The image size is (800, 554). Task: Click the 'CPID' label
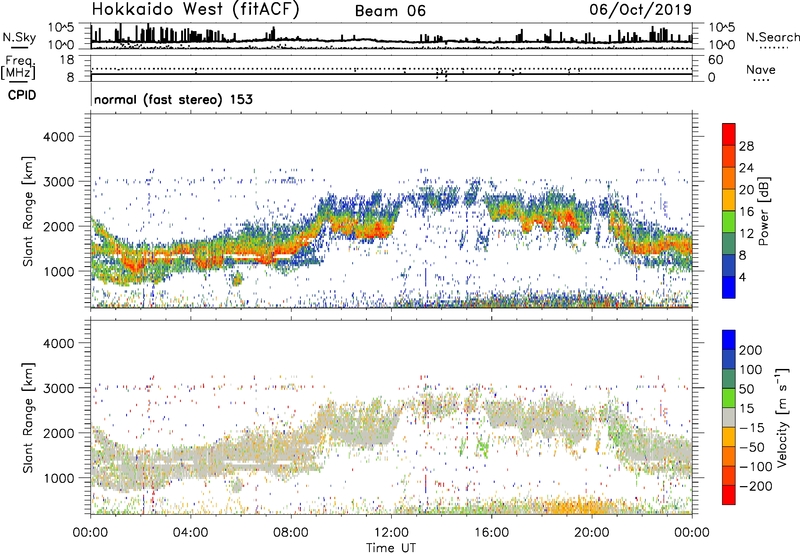22,95
